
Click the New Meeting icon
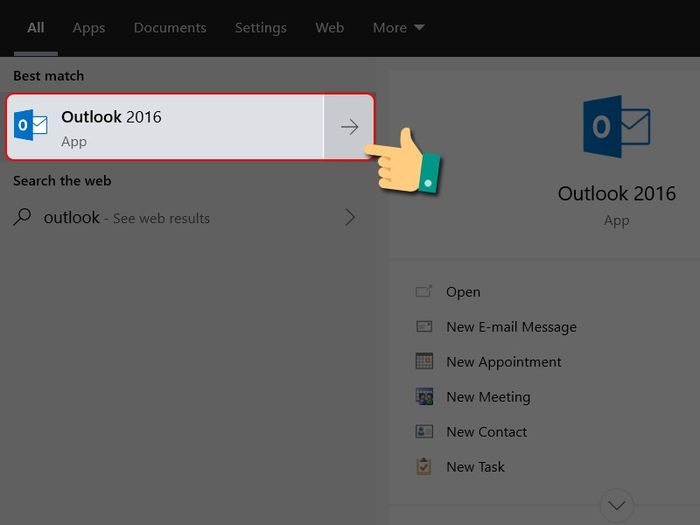coord(424,396)
